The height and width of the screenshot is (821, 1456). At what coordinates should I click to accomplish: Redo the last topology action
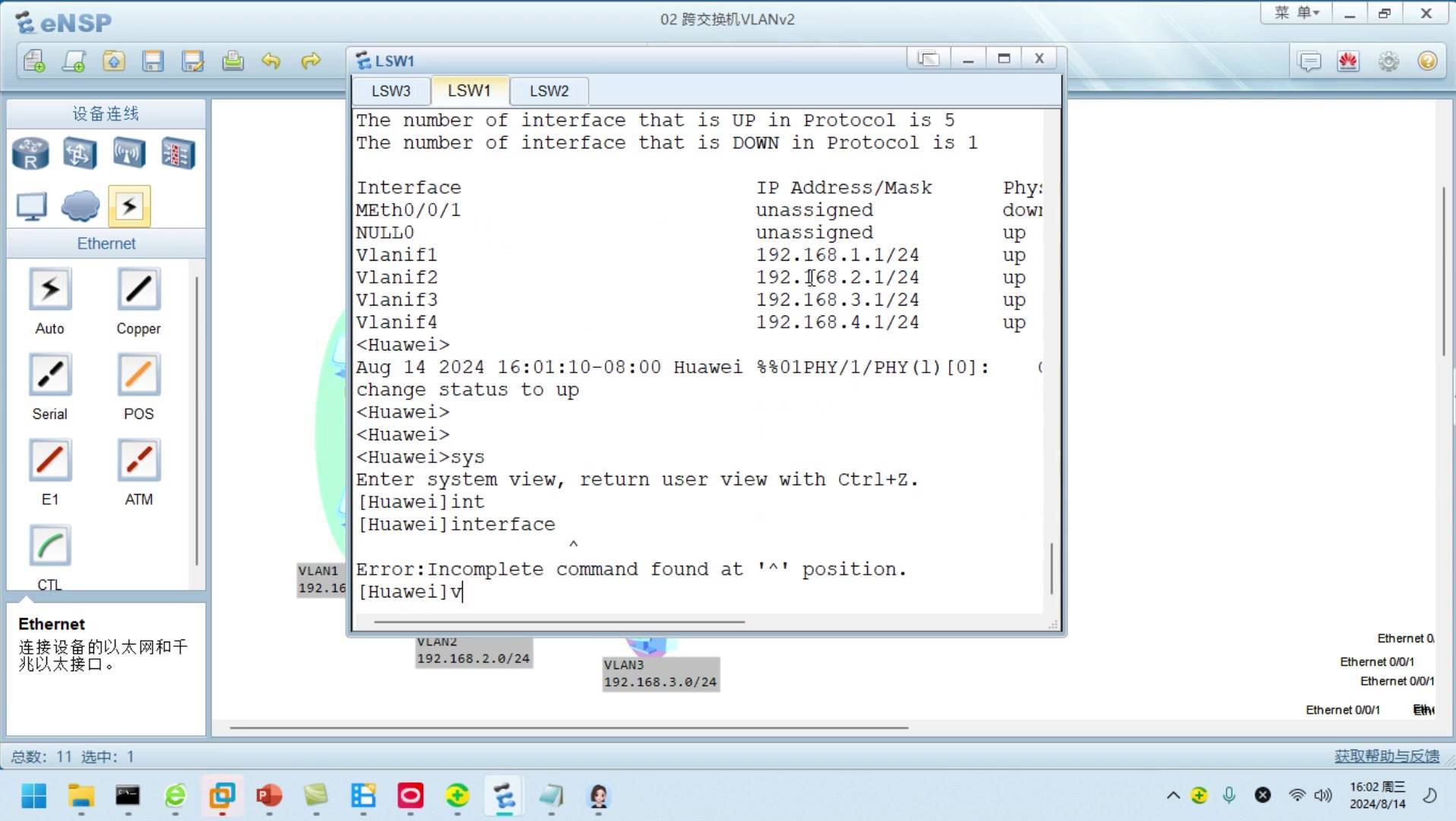coord(312,61)
